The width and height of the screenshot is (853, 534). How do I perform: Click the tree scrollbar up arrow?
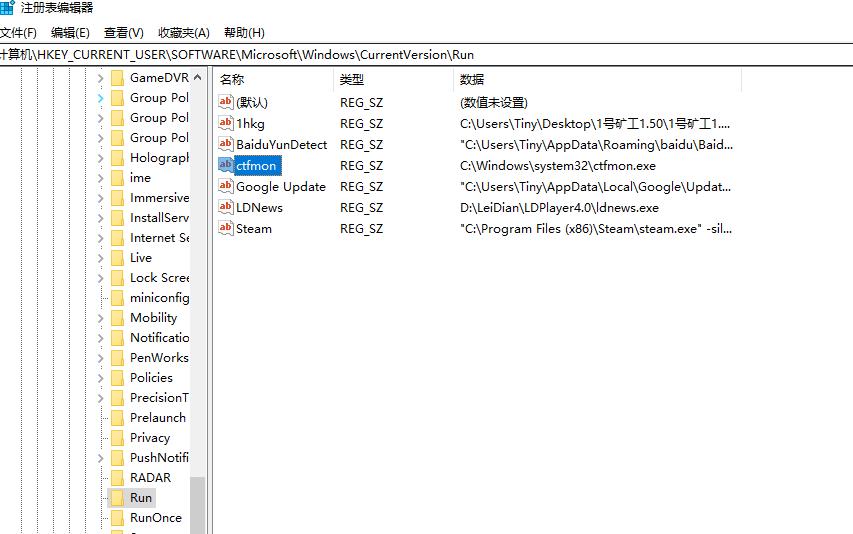197,78
